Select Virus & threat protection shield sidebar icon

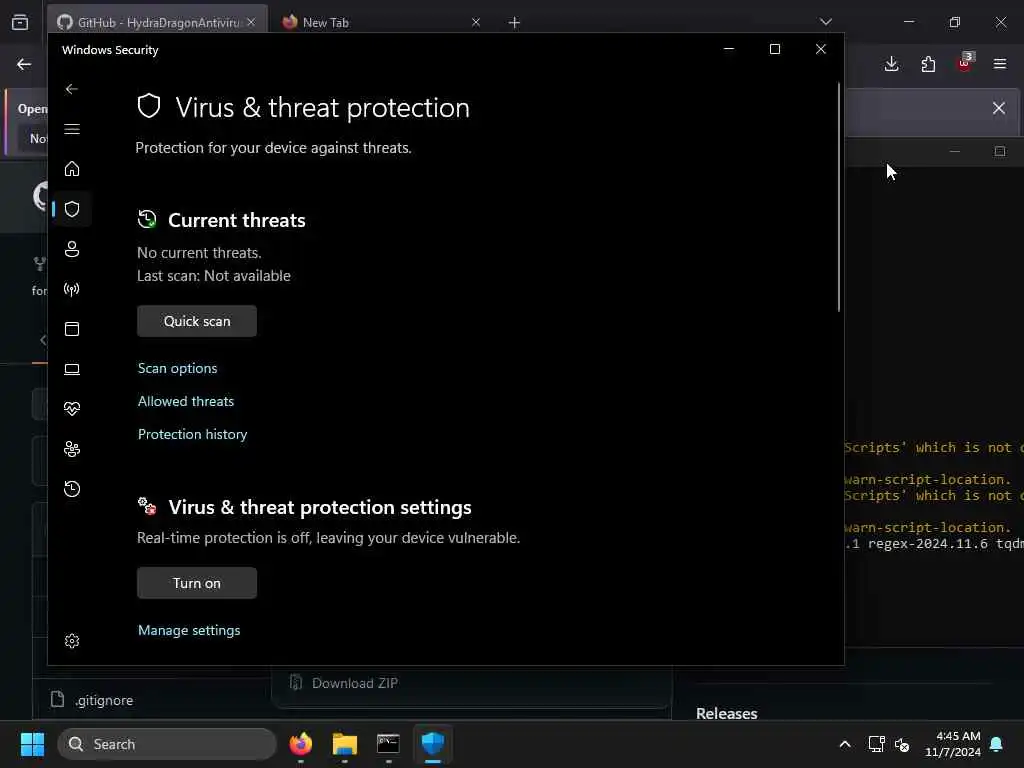(x=72, y=209)
